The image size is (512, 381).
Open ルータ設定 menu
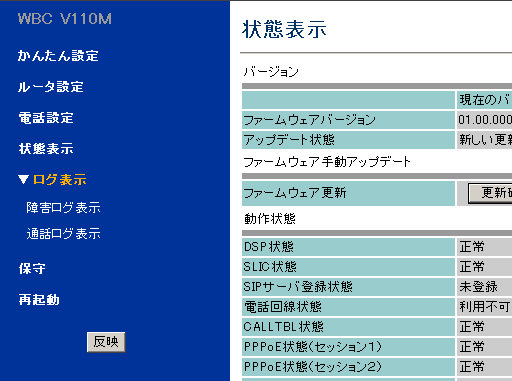tap(51, 87)
